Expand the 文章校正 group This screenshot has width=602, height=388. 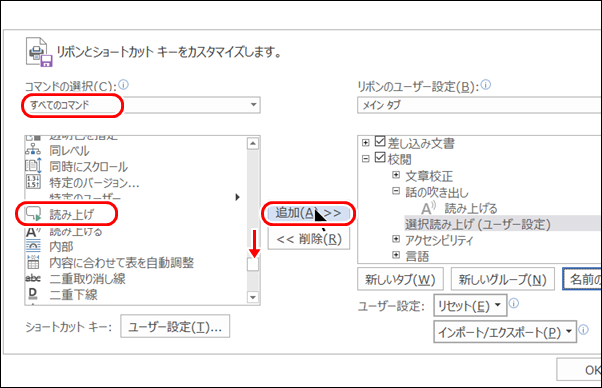[396, 175]
